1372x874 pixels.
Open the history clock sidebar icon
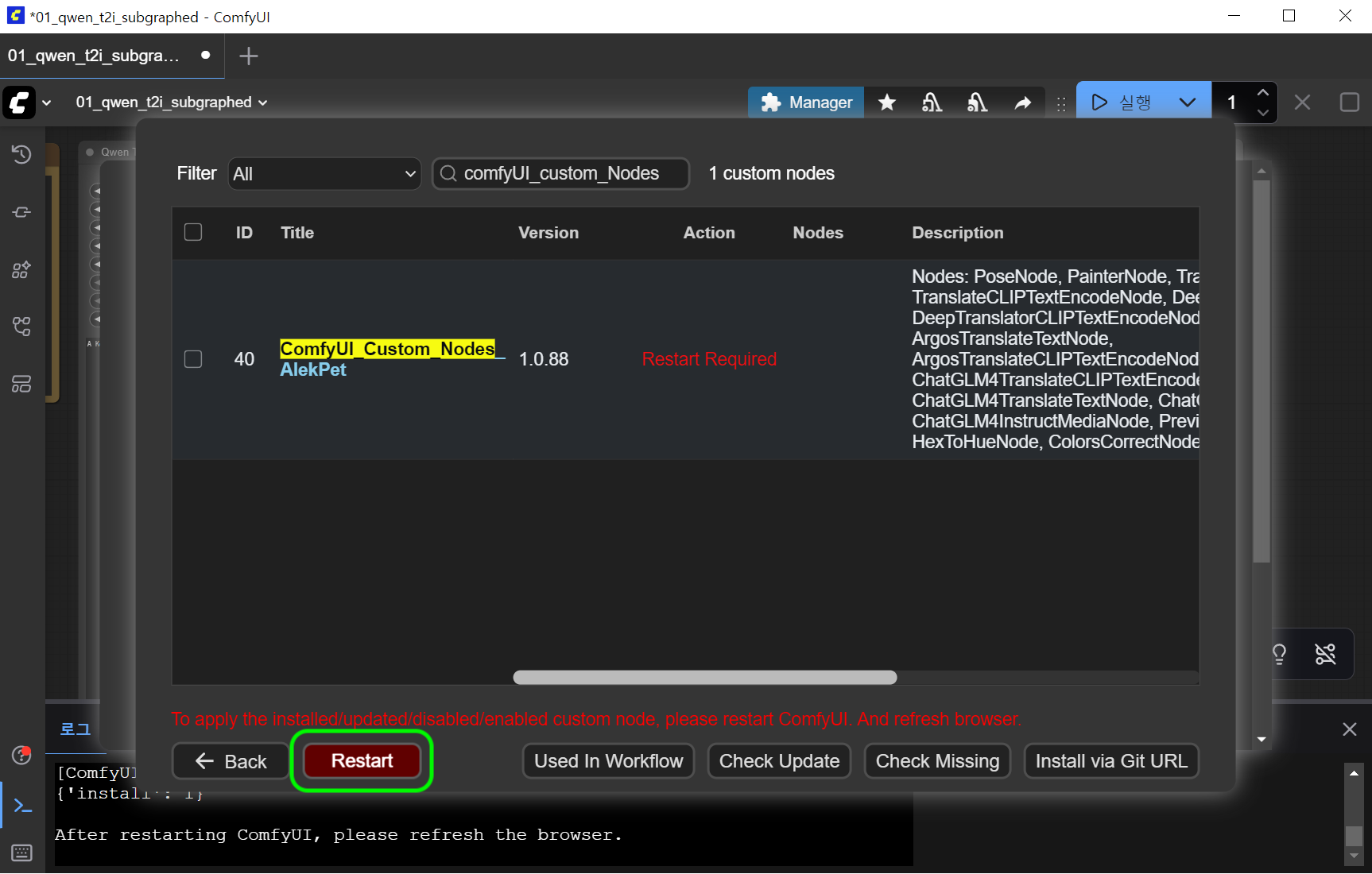point(21,154)
